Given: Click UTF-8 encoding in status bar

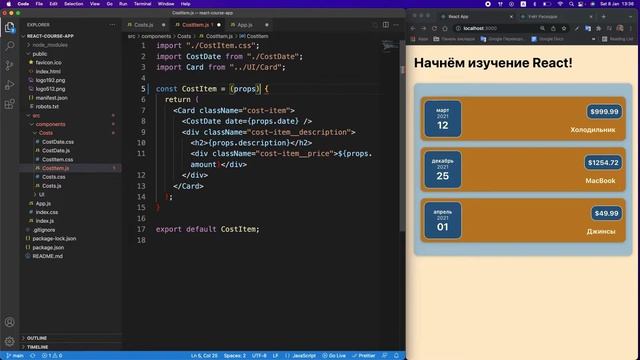Looking at the screenshot, I should click(259, 356).
